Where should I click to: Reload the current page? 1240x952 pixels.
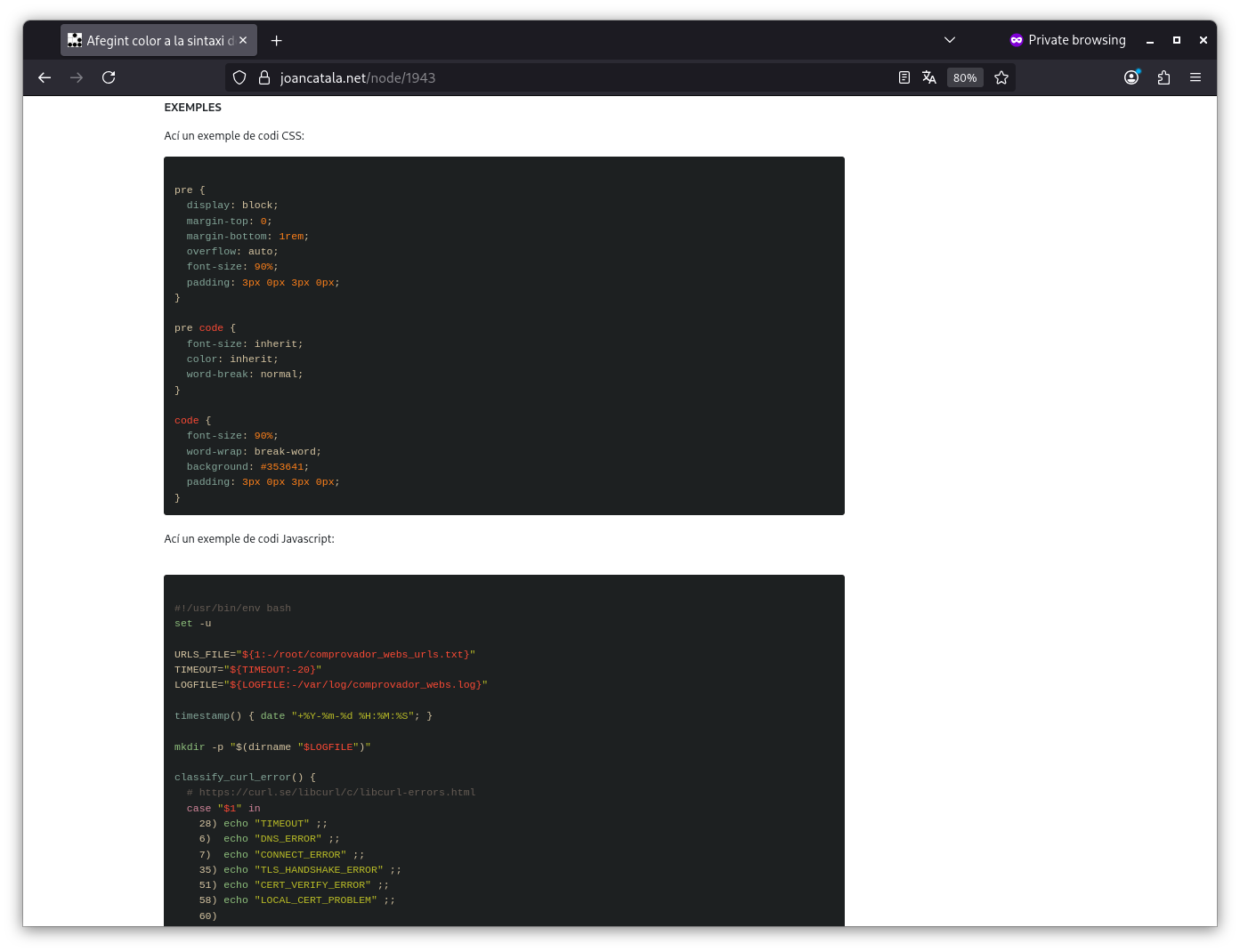pyautogui.click(x=109, y=77)
